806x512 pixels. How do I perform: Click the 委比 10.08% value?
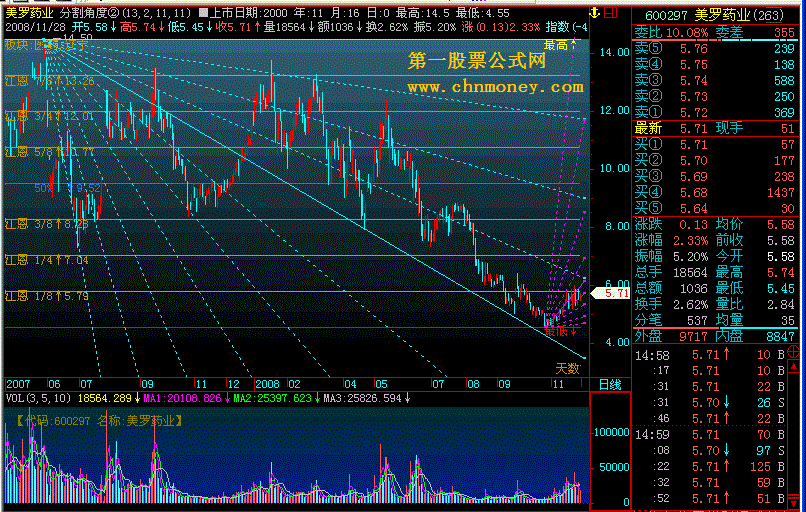point(687,33)
